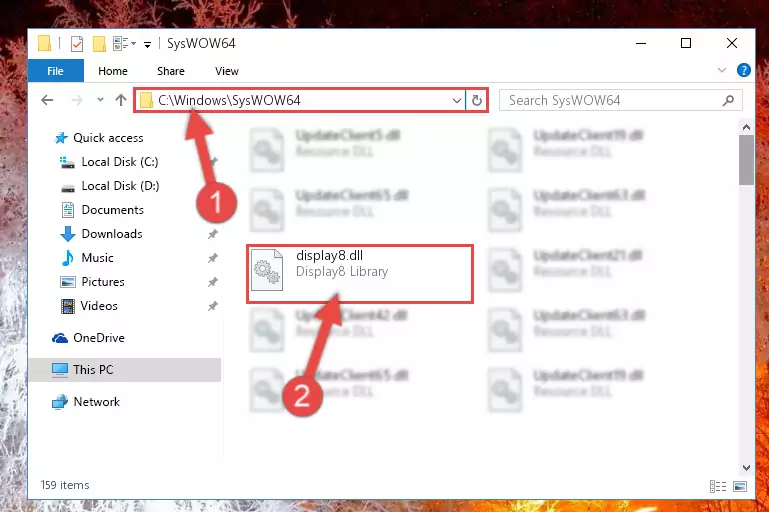Go back with the Back arrow
769x512 pixels.
(47, 100)
